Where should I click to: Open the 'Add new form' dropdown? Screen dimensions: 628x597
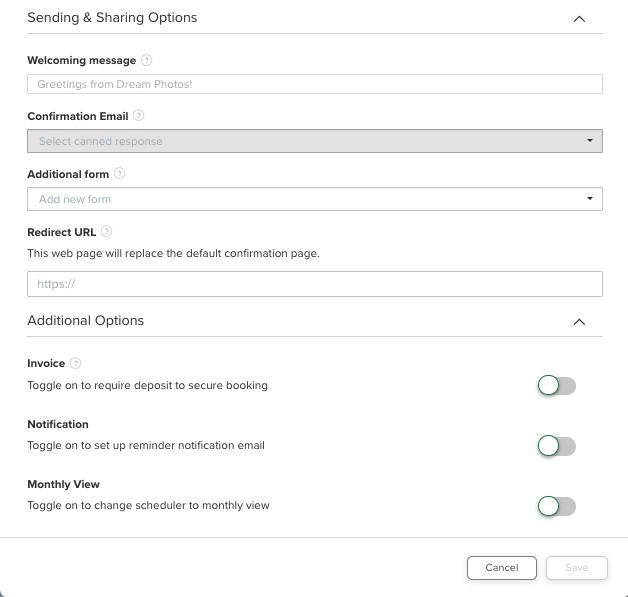click(314, 199)
